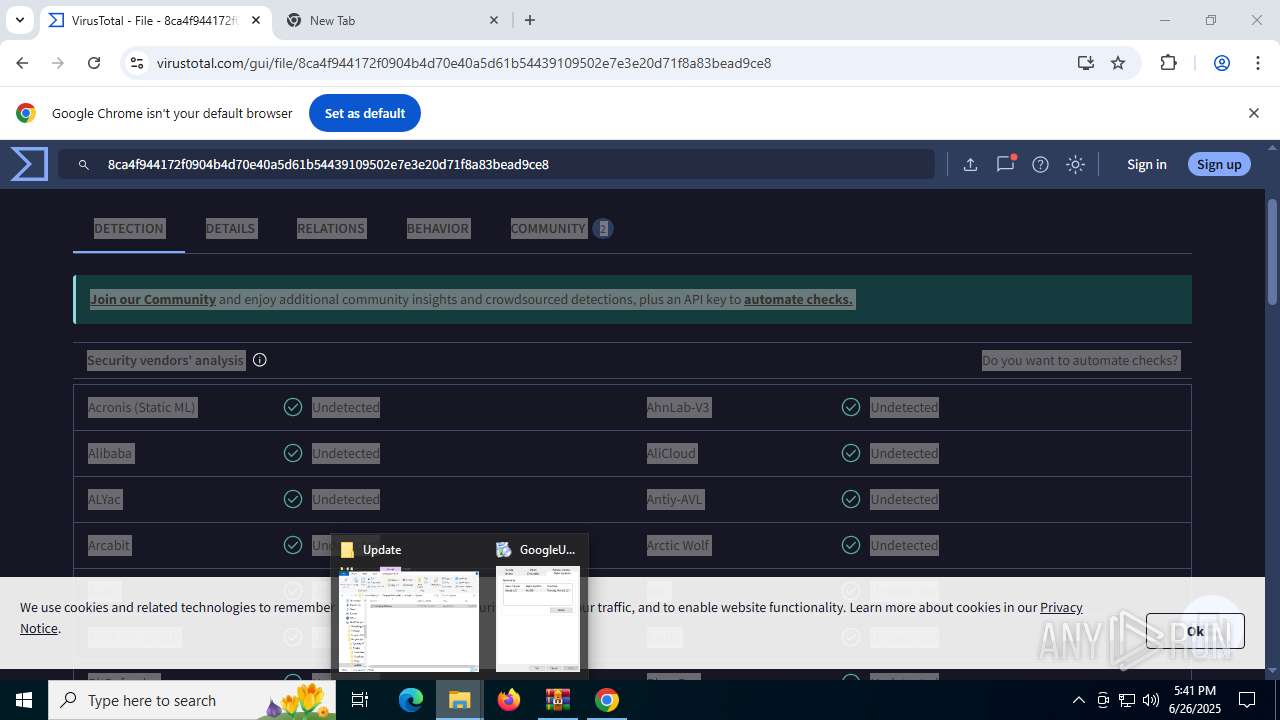Viewport: 1280px width, 720px height.
Task: Toggle the light/dark theme
Action: (1076, 165)
